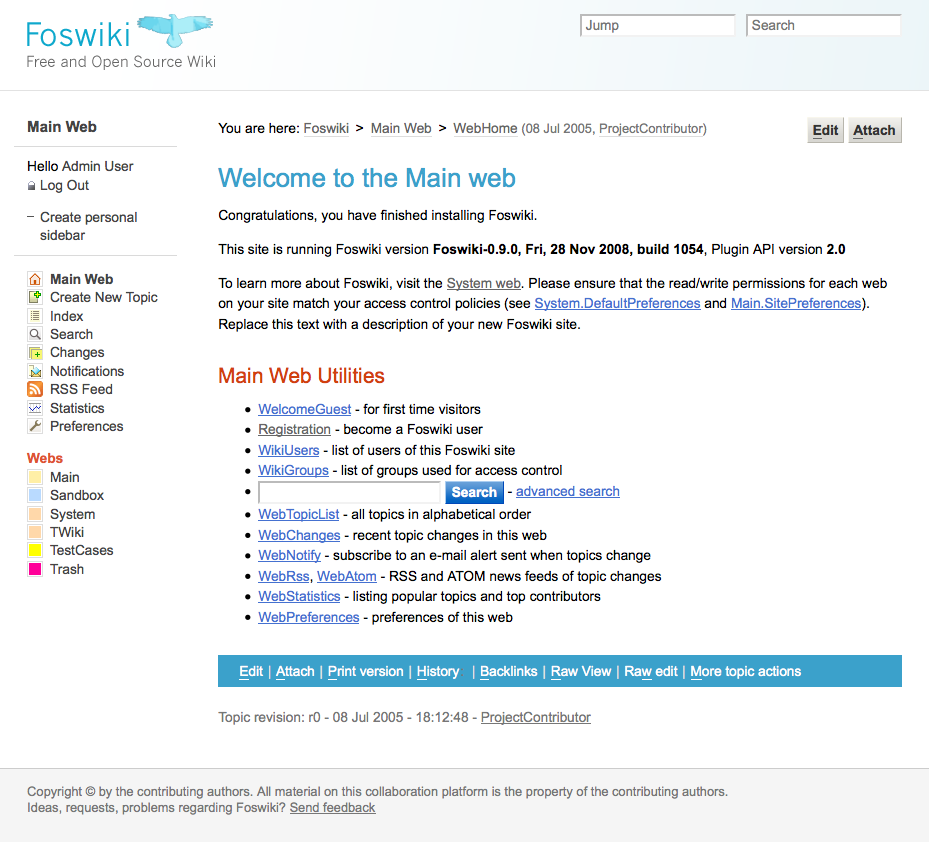Click Create New Topic in sidebar
This screenshot has height=842, width=929.
point(104,297)
